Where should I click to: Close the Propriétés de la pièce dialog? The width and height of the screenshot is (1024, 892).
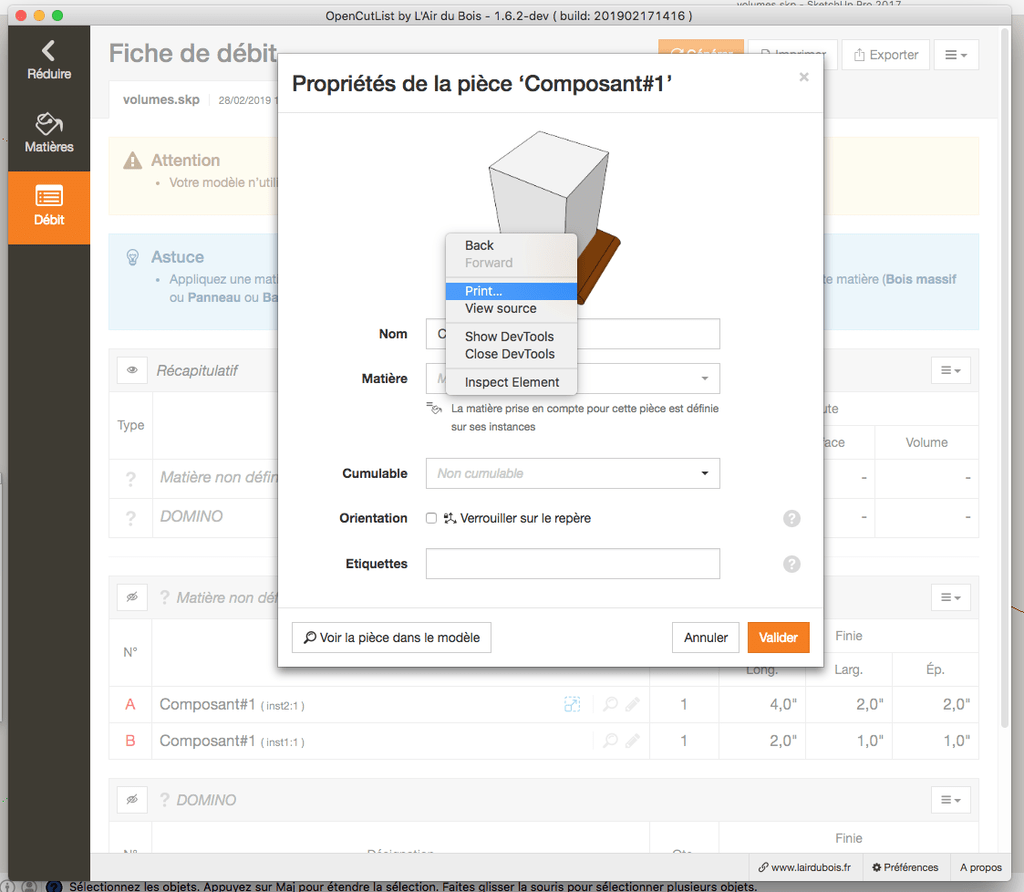[x=804, y=77]
